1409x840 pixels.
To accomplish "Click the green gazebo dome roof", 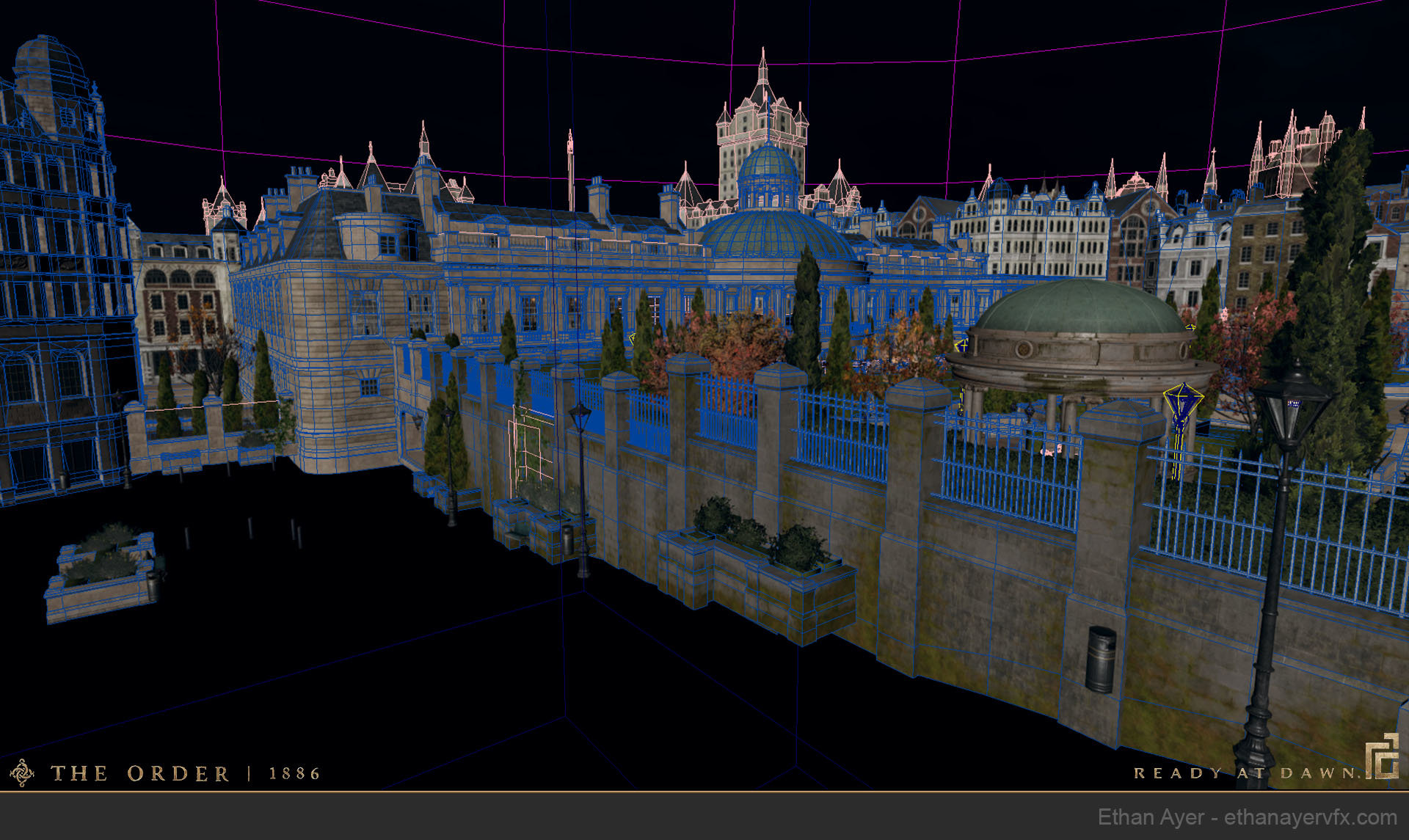I will pyautogui.click(x=1080, y=308).
